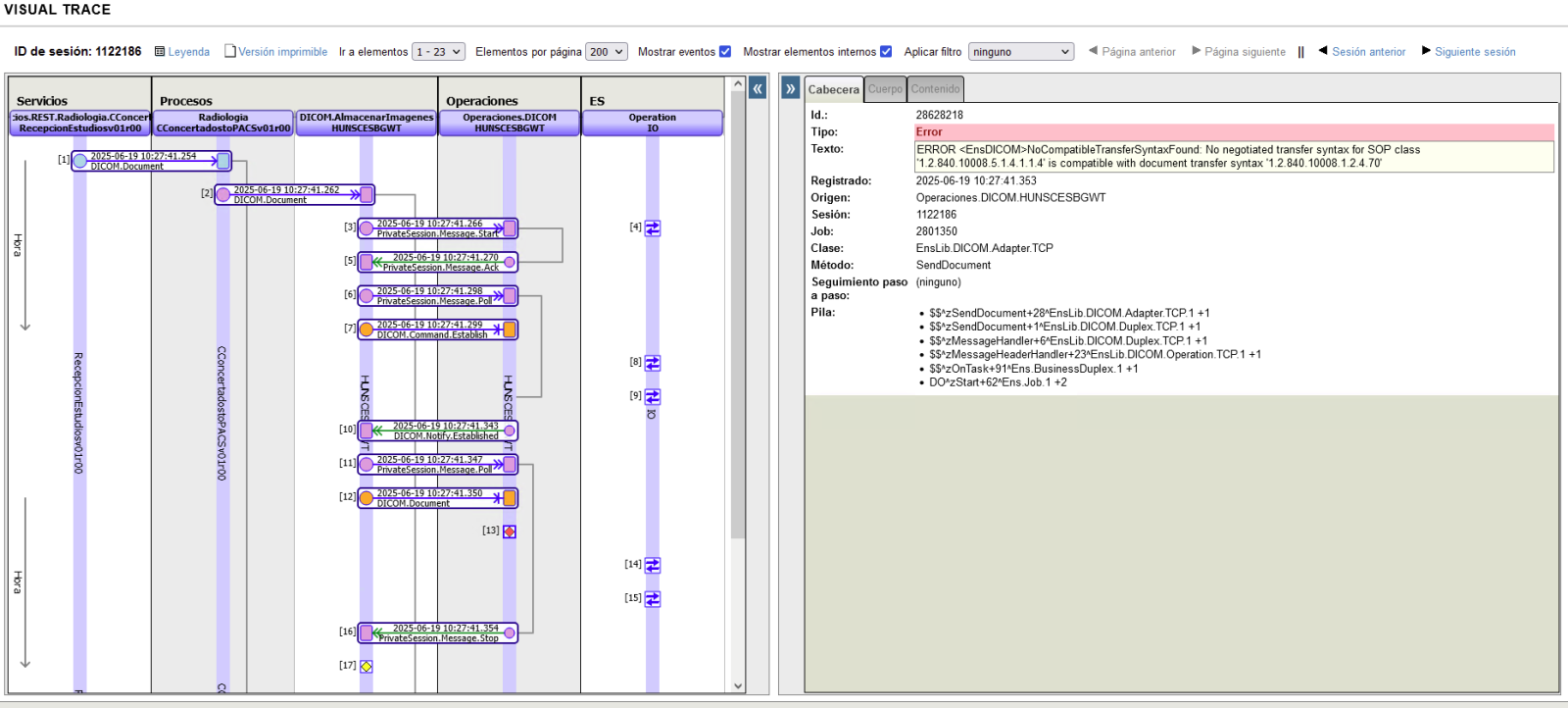Select message 2 DICOM.Document arrow
This screenshot has width=1568, height=708.
coord(295,194)
